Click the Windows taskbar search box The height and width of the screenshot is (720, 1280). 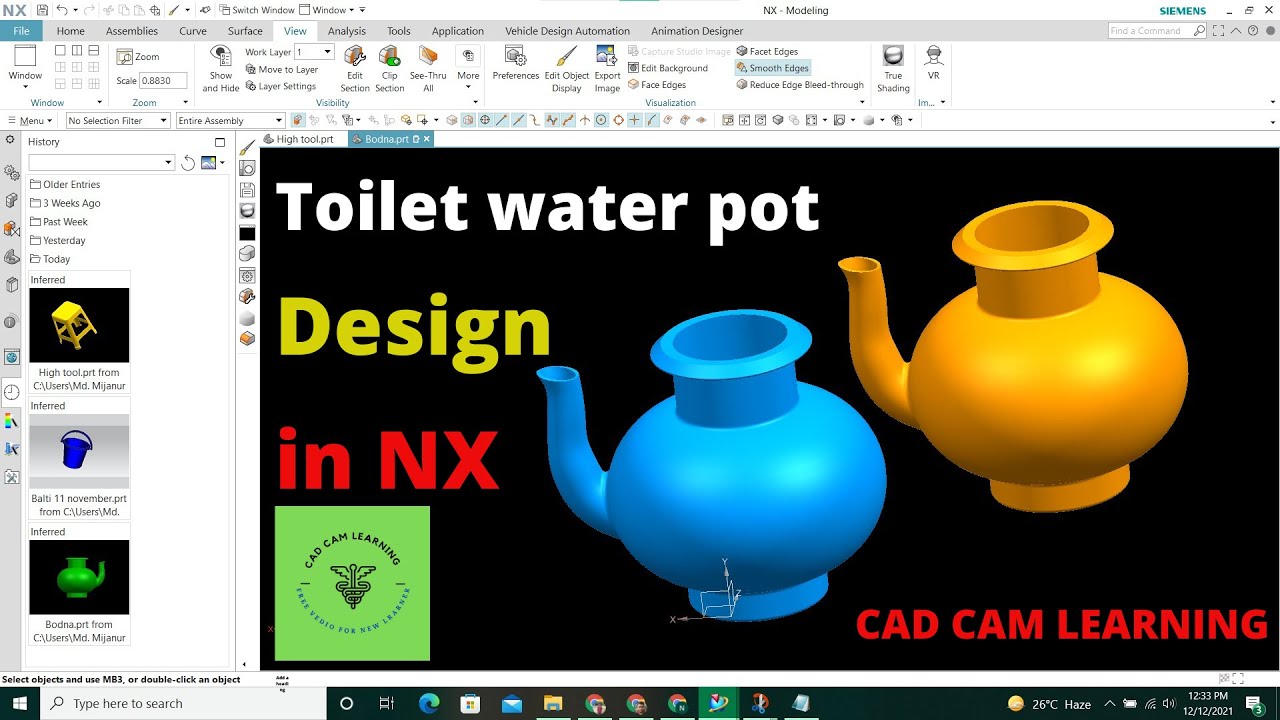tap(185, 703)
